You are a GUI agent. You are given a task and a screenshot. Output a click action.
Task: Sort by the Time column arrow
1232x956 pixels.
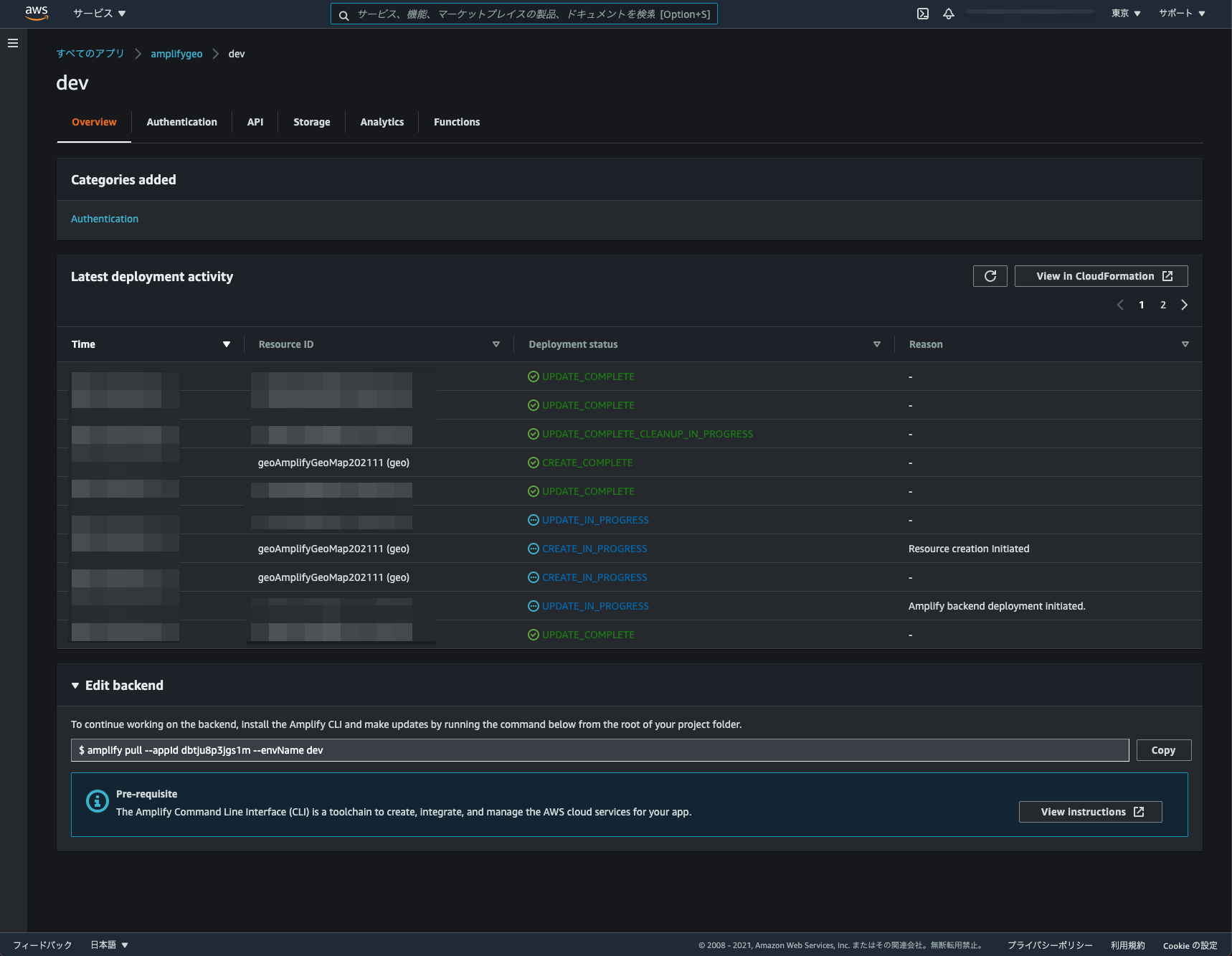tap(227, 344)
